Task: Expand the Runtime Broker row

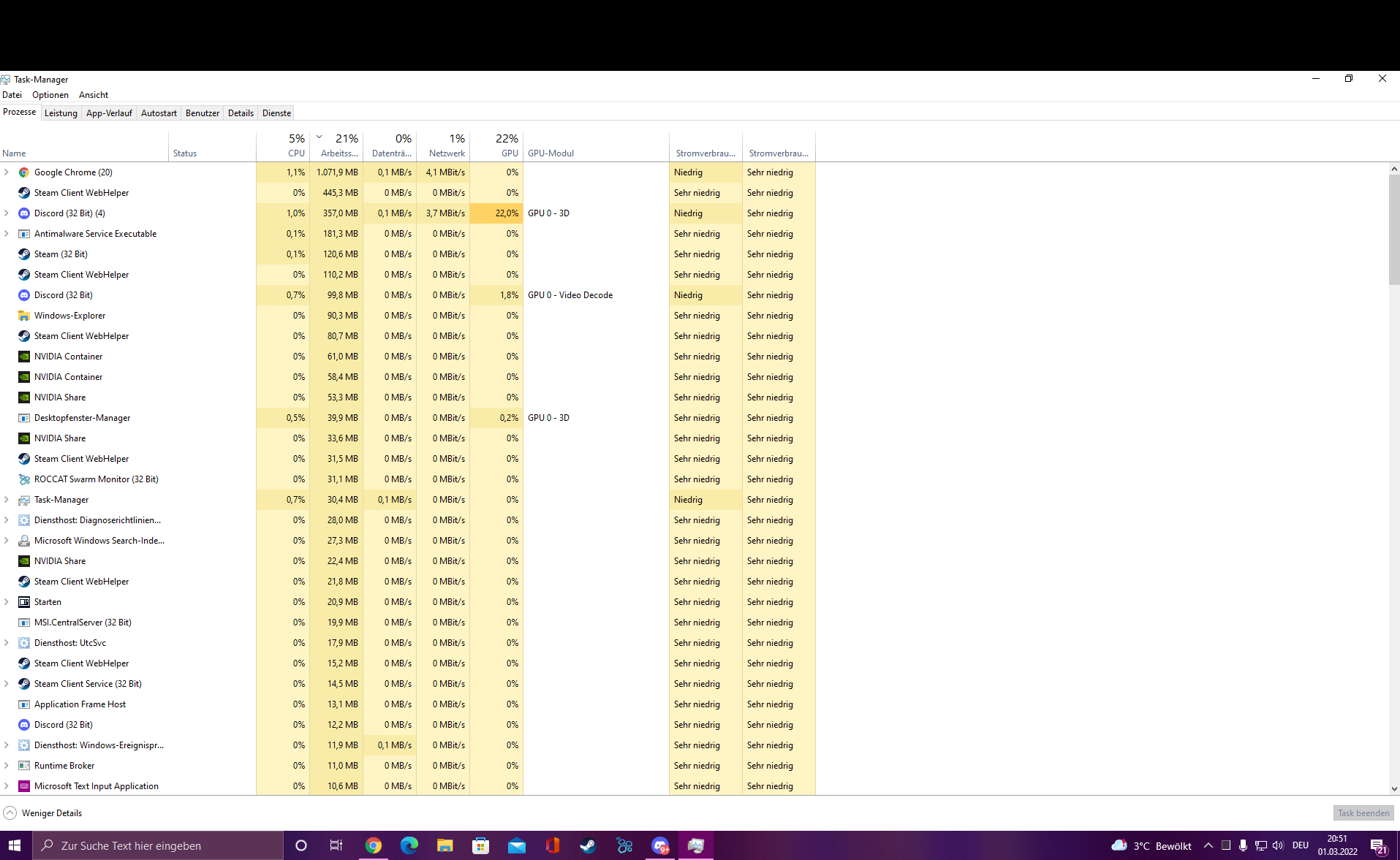Action: coord(7,766)
